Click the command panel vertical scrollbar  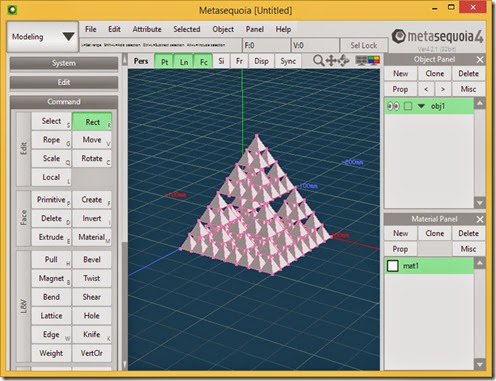tap(125, 213)
